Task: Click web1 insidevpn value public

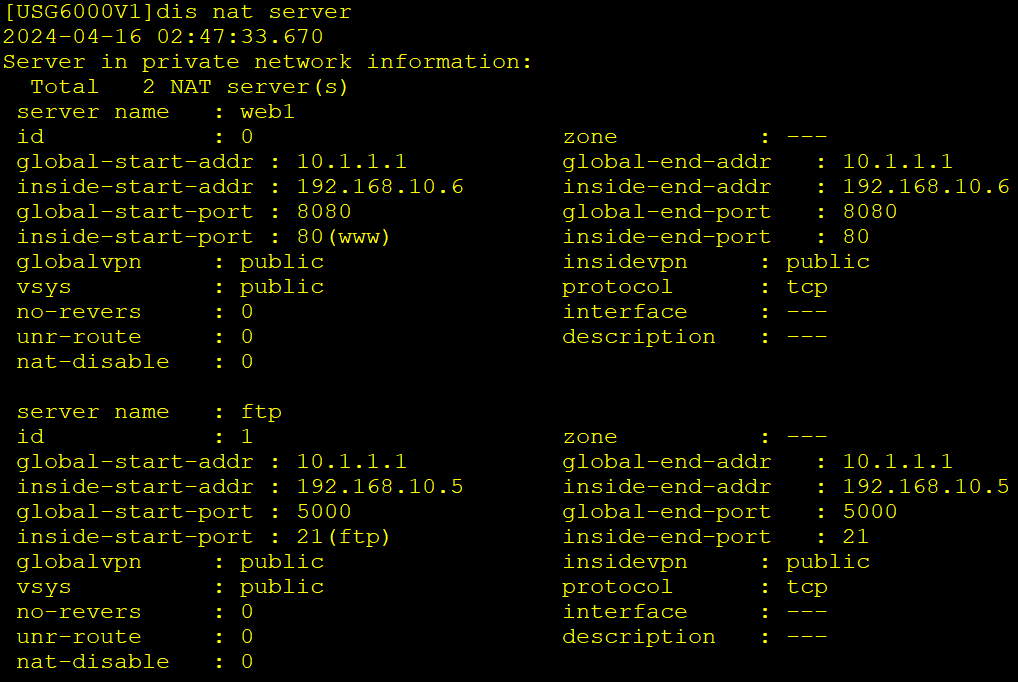Action: tap(828, 262)
